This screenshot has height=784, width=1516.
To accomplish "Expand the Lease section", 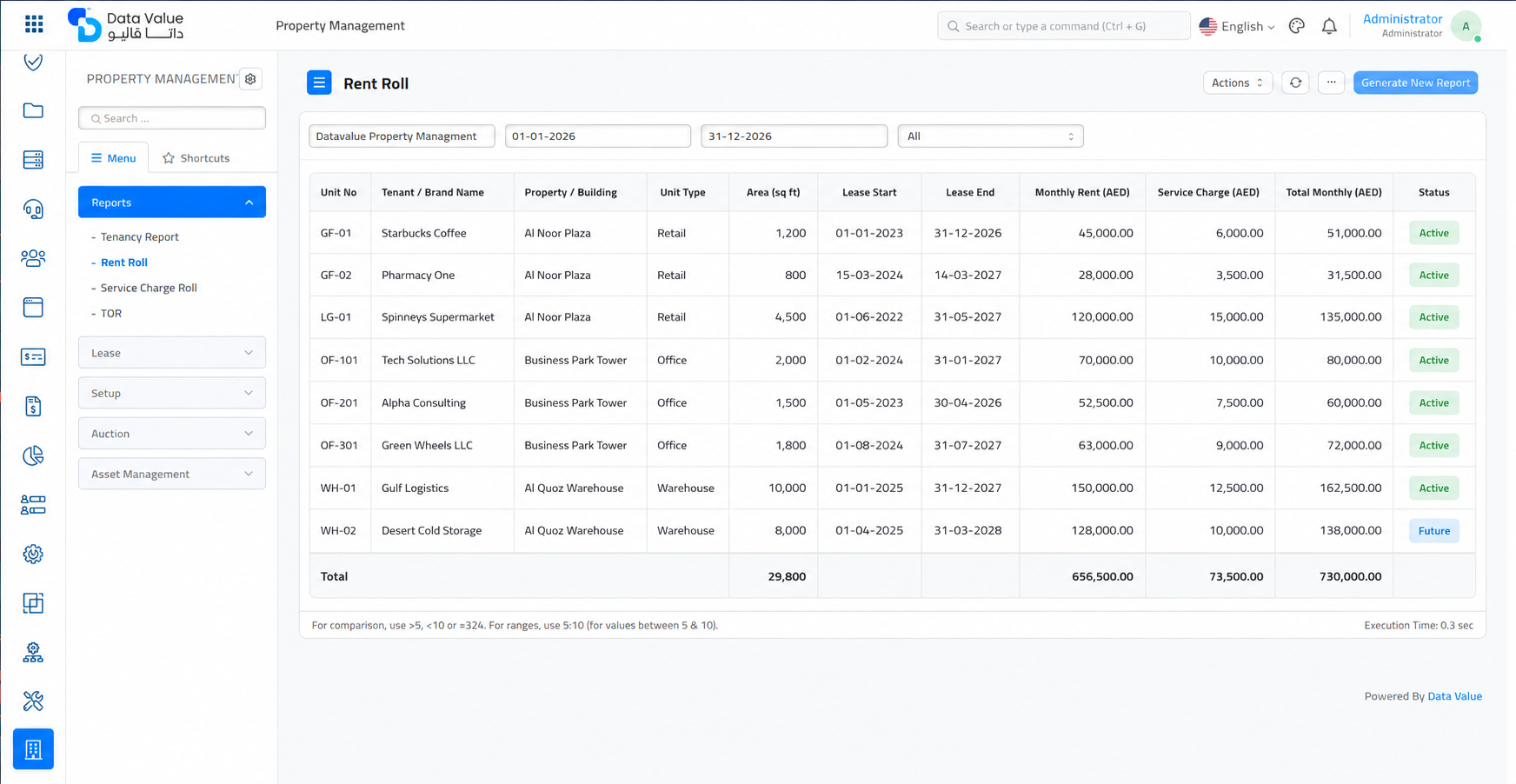I will [x=172, y=353].
